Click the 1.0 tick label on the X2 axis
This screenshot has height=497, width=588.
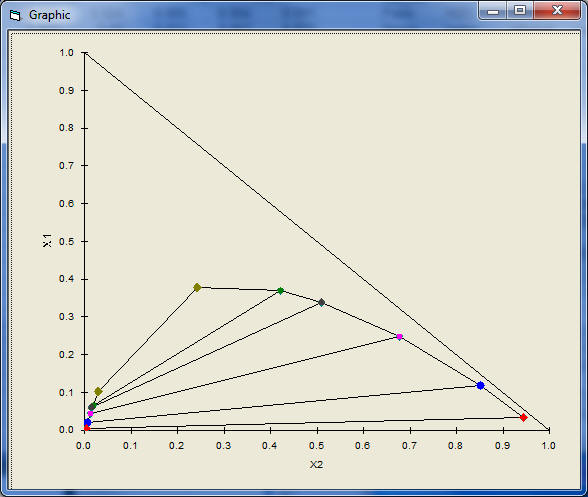pos(548,446)
